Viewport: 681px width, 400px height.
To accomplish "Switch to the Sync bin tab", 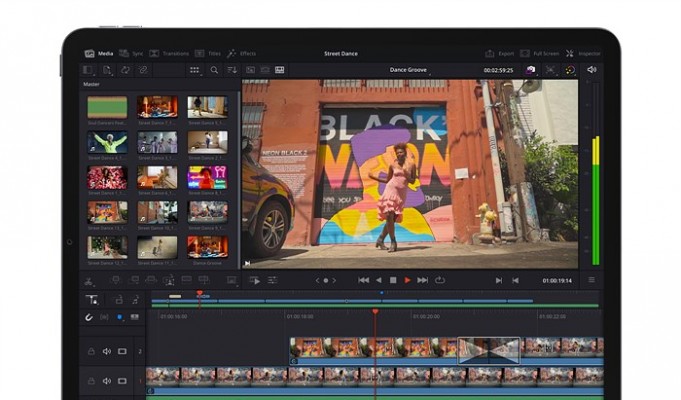I will click(x=131, y=53).
